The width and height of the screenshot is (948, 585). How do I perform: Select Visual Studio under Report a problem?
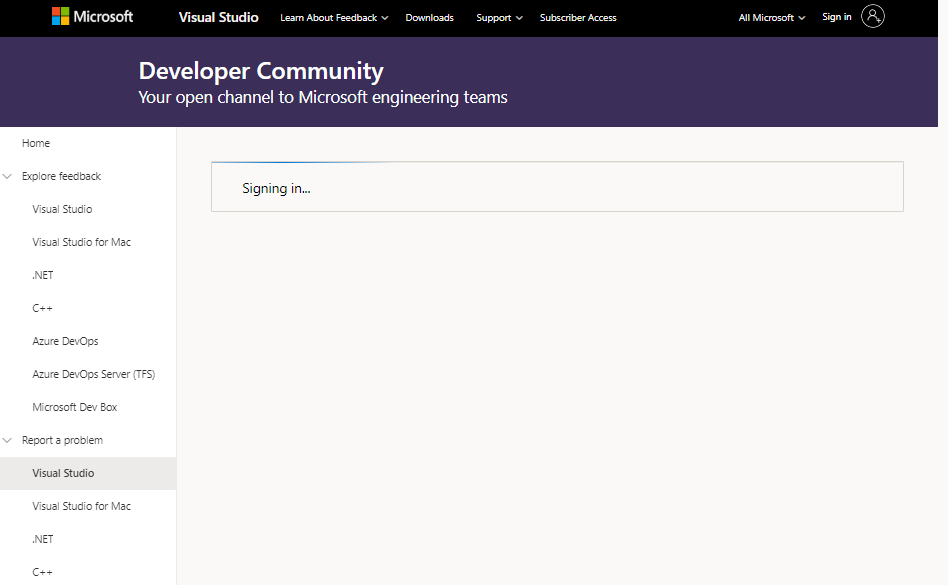[x=88, y=473]
